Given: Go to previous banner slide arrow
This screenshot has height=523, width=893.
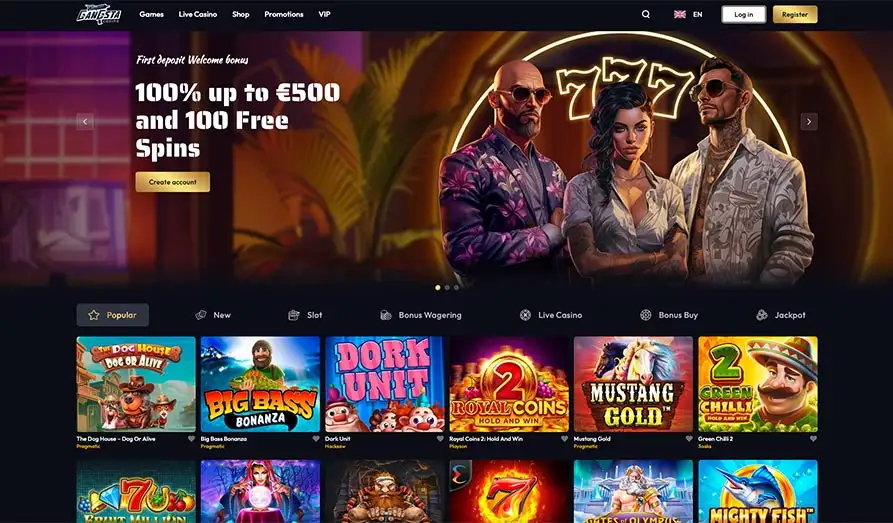Looking at the screenshot, I should pyautogui.click(x=85, y=121).
